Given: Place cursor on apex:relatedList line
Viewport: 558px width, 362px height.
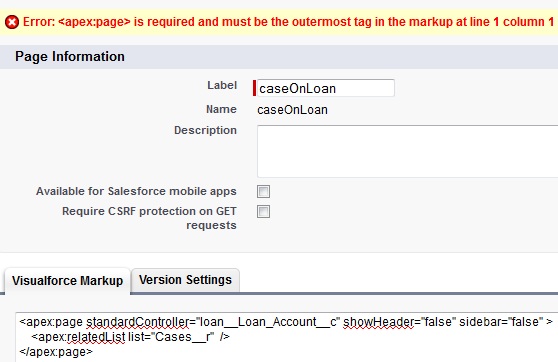Looking at the screenshot, I should tap(130, 337).
